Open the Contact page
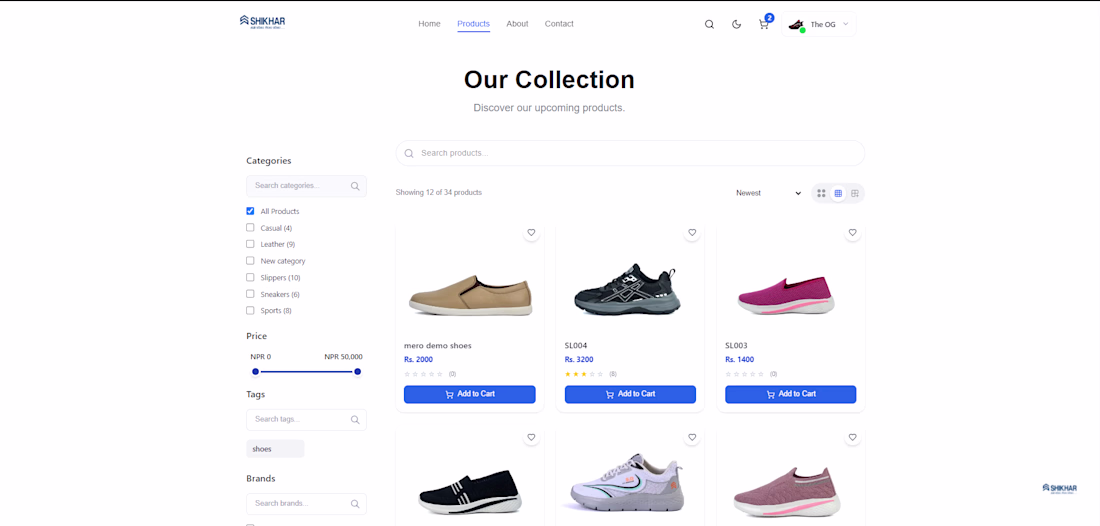Image resolution: width=1100 pixels, height=526 pixels. click(x=559, y=24)
